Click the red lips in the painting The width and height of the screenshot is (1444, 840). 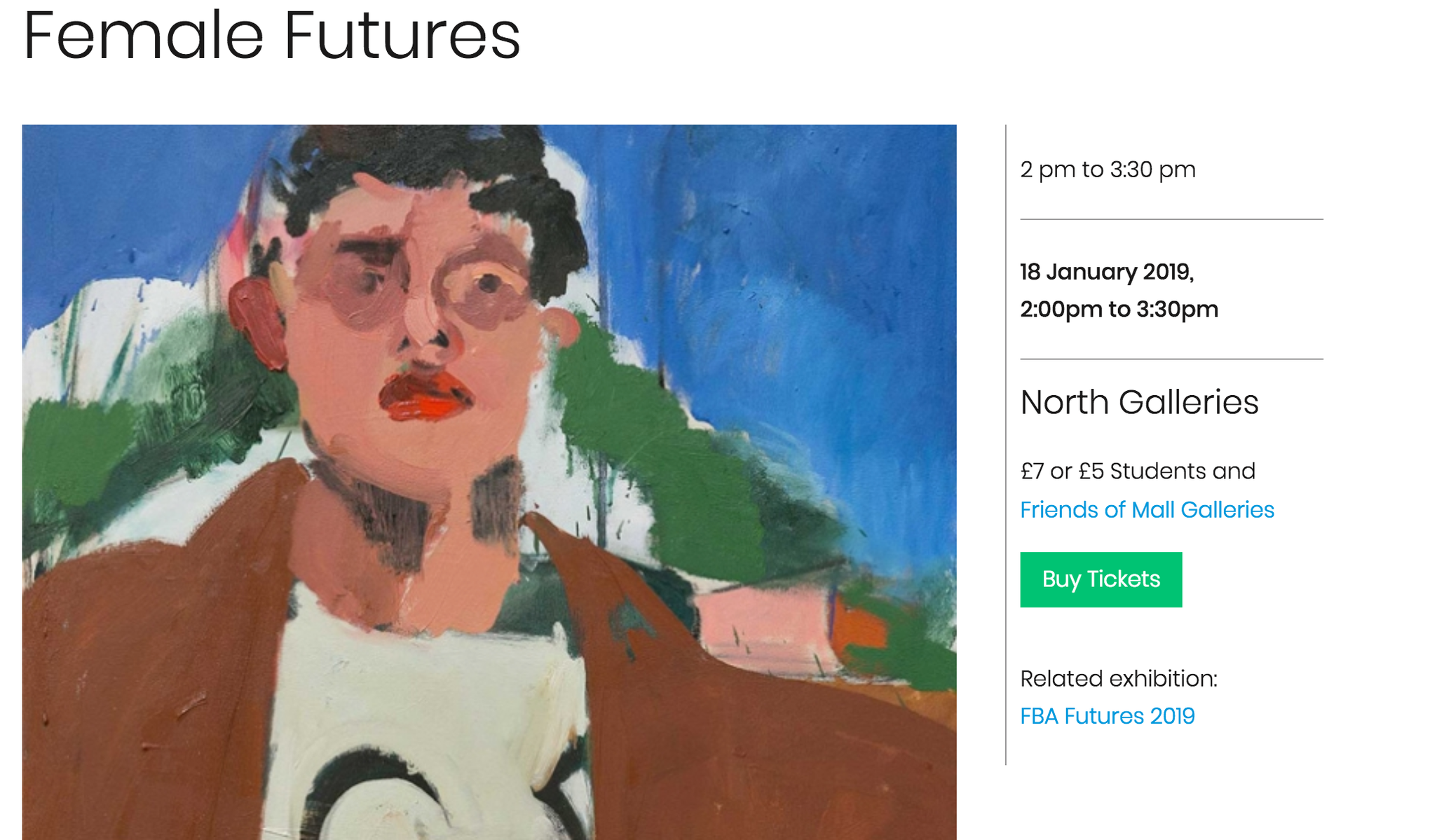click(x=424, y=396)
